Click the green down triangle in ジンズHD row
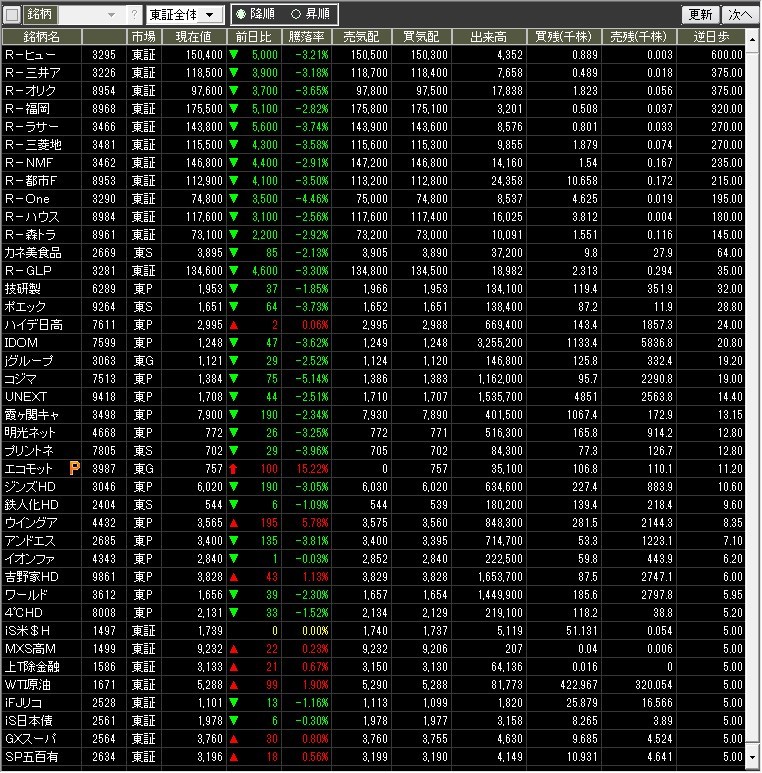The image size is (762, 773). 234,487
